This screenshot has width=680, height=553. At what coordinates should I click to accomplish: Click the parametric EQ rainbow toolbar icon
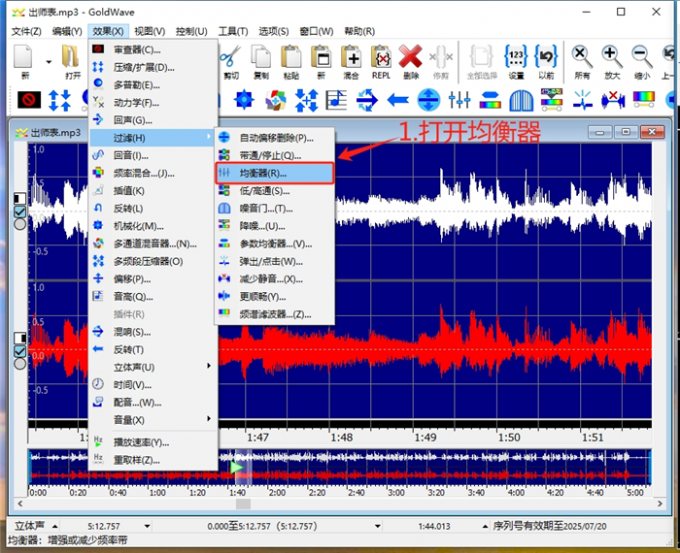pyautogui.click(x=490, y=100)
